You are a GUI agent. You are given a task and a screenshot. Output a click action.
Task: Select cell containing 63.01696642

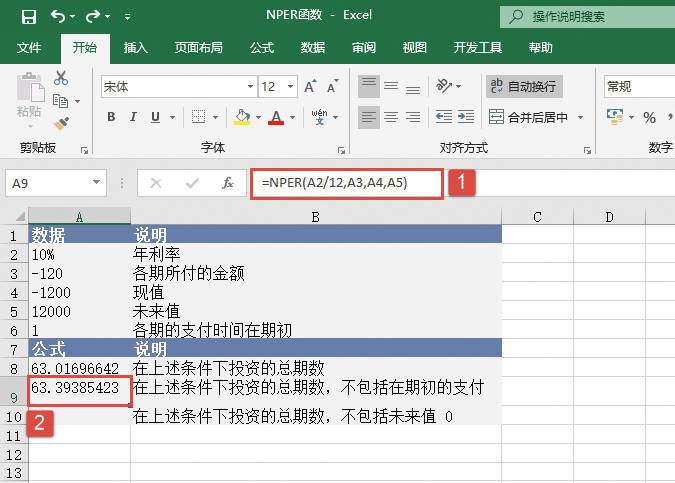click(80, 368)
